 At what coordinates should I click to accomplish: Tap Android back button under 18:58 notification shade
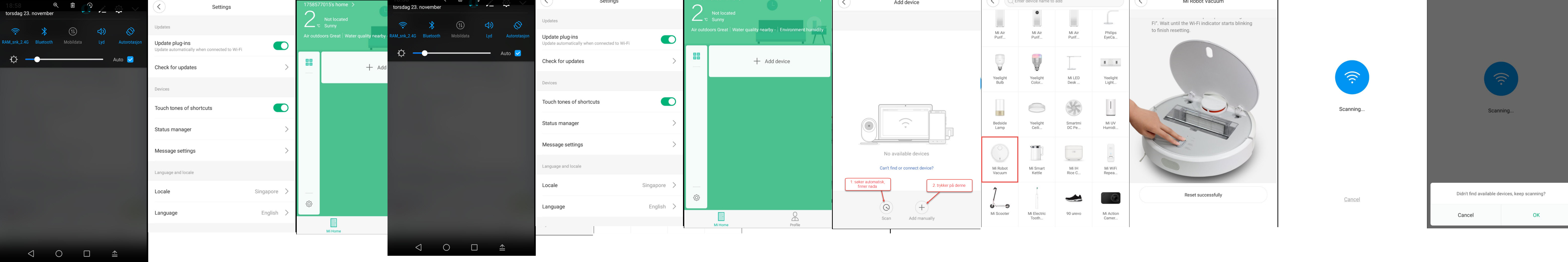(x=31, y=254)
